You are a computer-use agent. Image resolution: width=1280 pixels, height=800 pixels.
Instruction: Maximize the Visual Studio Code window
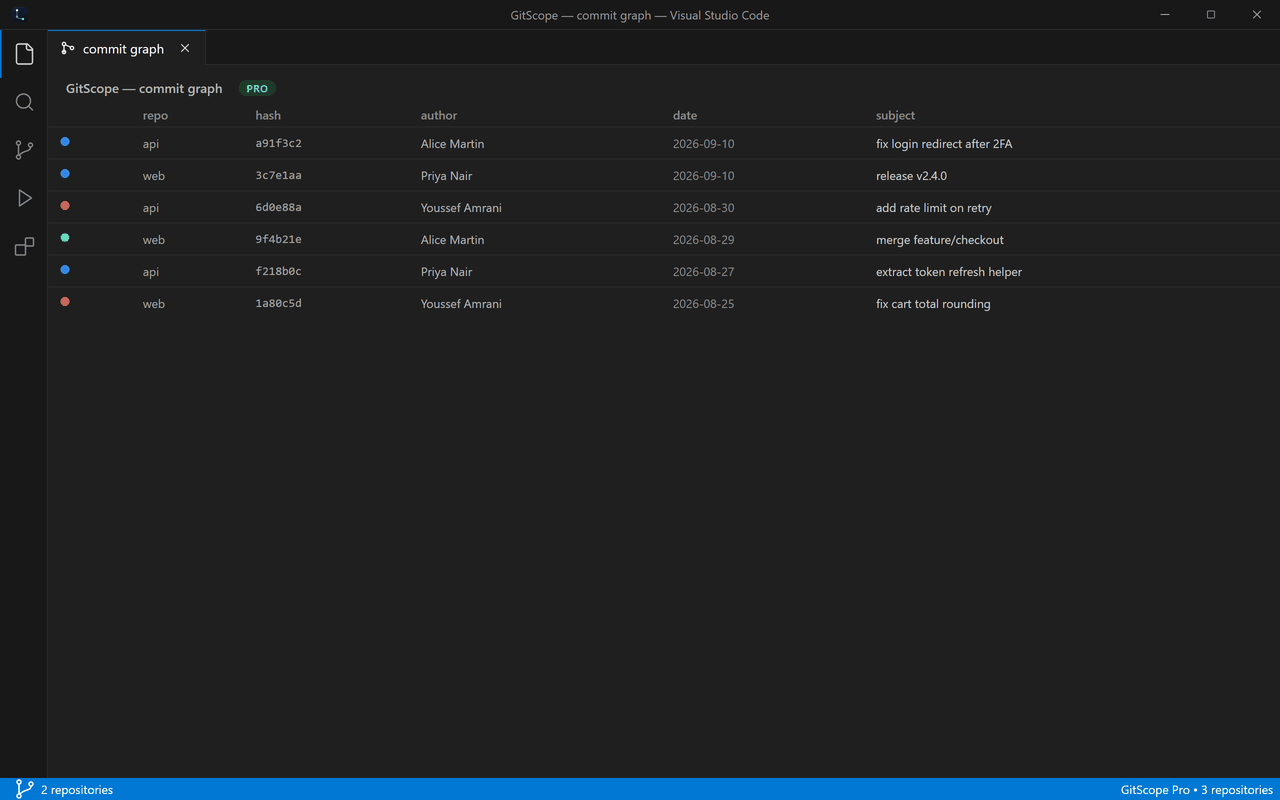tap(1211, 15)
